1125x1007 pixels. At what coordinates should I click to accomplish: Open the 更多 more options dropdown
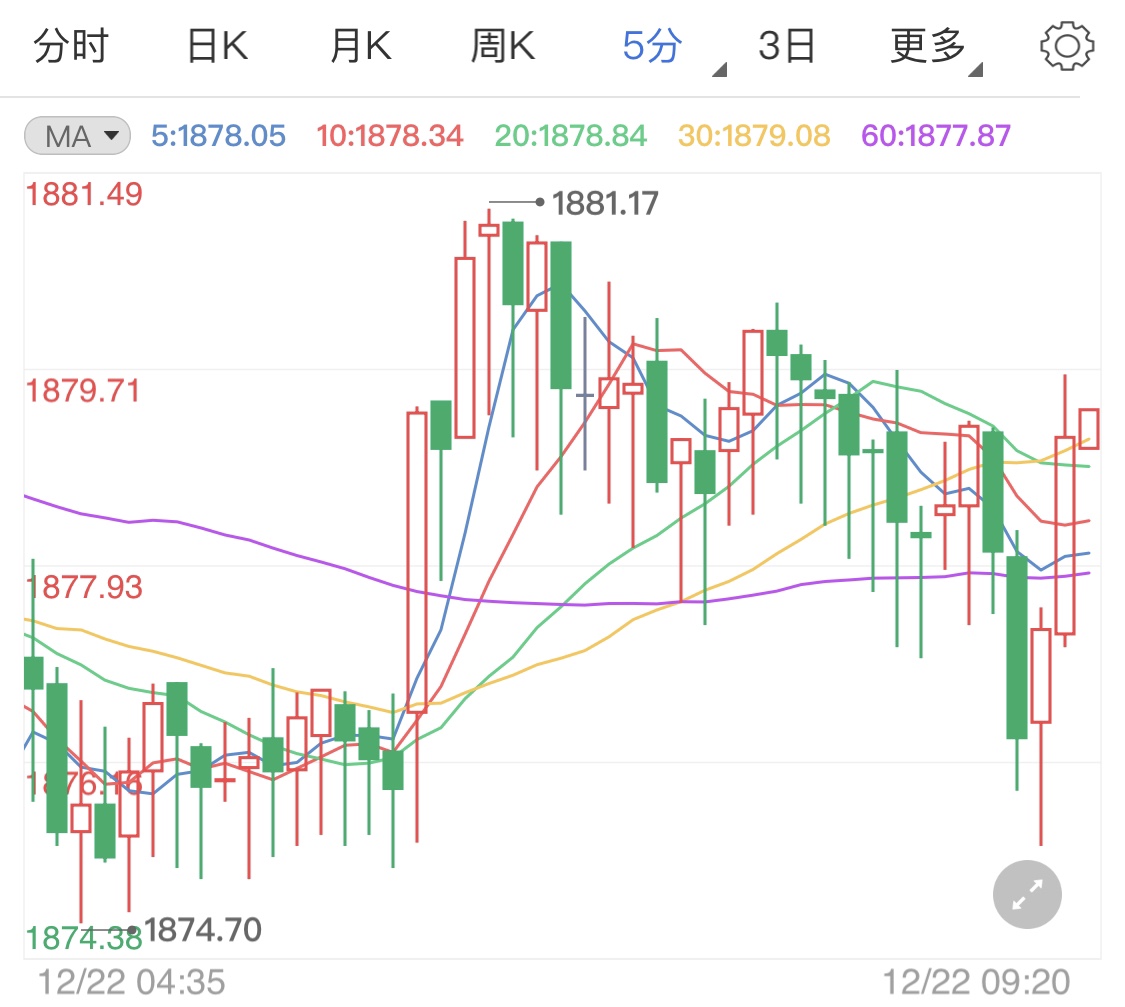[928, 44]
